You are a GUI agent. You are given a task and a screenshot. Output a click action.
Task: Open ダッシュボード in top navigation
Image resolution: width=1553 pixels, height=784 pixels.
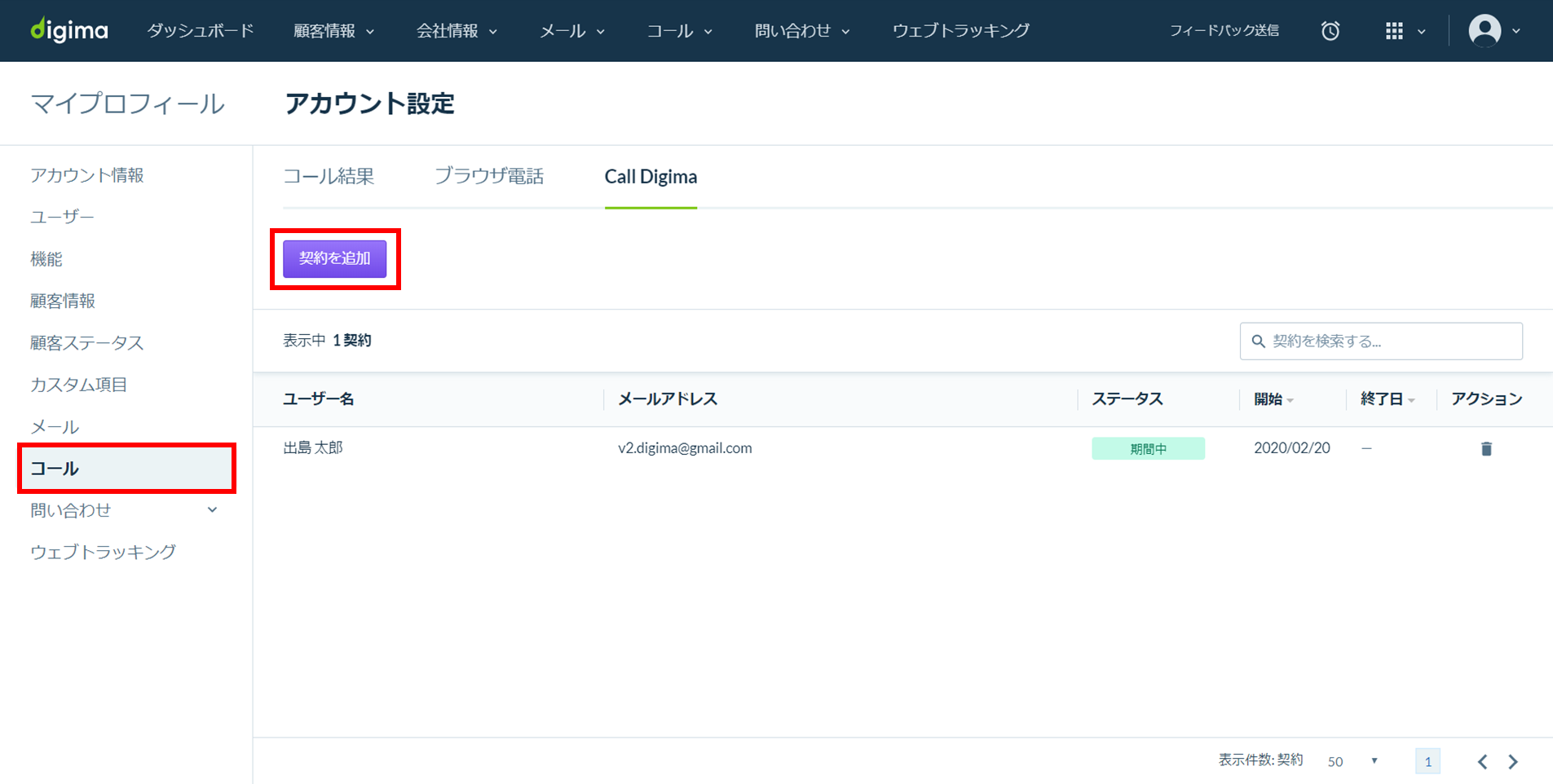coord(200,31)
